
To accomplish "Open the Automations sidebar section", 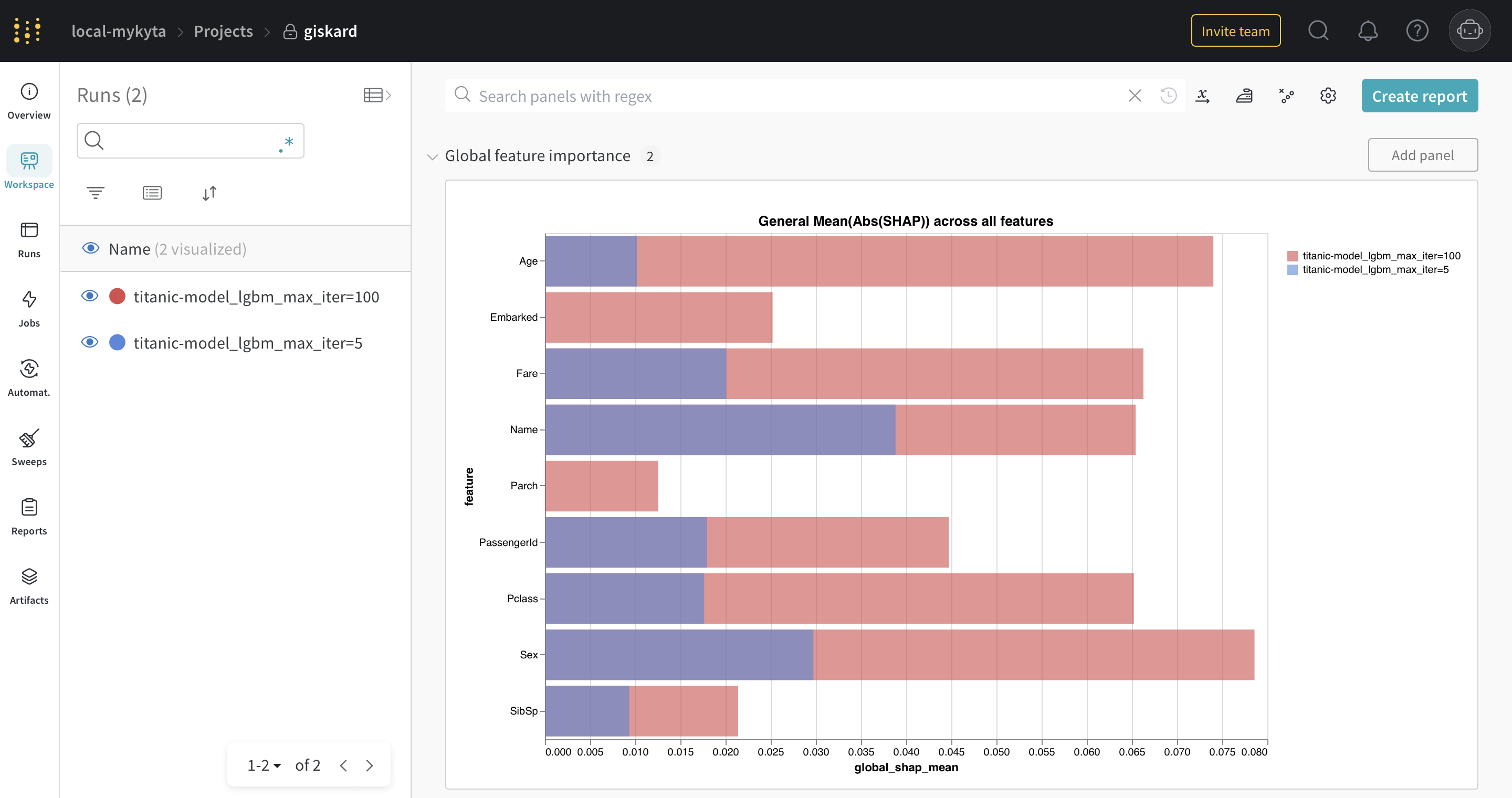I will tap(29, 378).
